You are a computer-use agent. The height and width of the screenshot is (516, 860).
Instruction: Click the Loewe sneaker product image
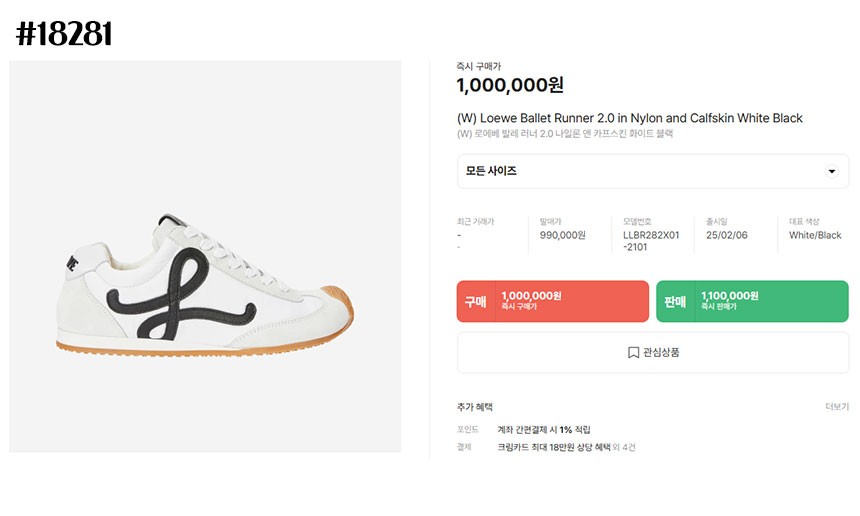205,257
